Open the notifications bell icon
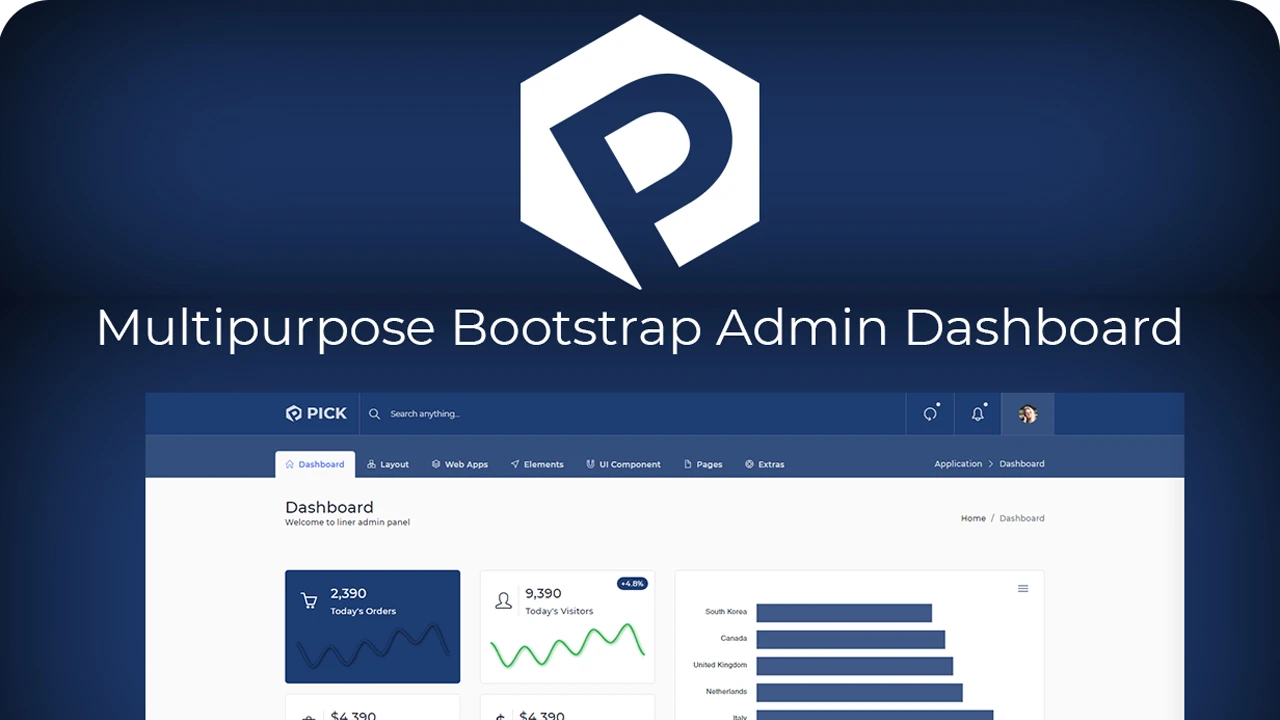The height and width of the screenshot is (720, 1280). tap(978, 414)
